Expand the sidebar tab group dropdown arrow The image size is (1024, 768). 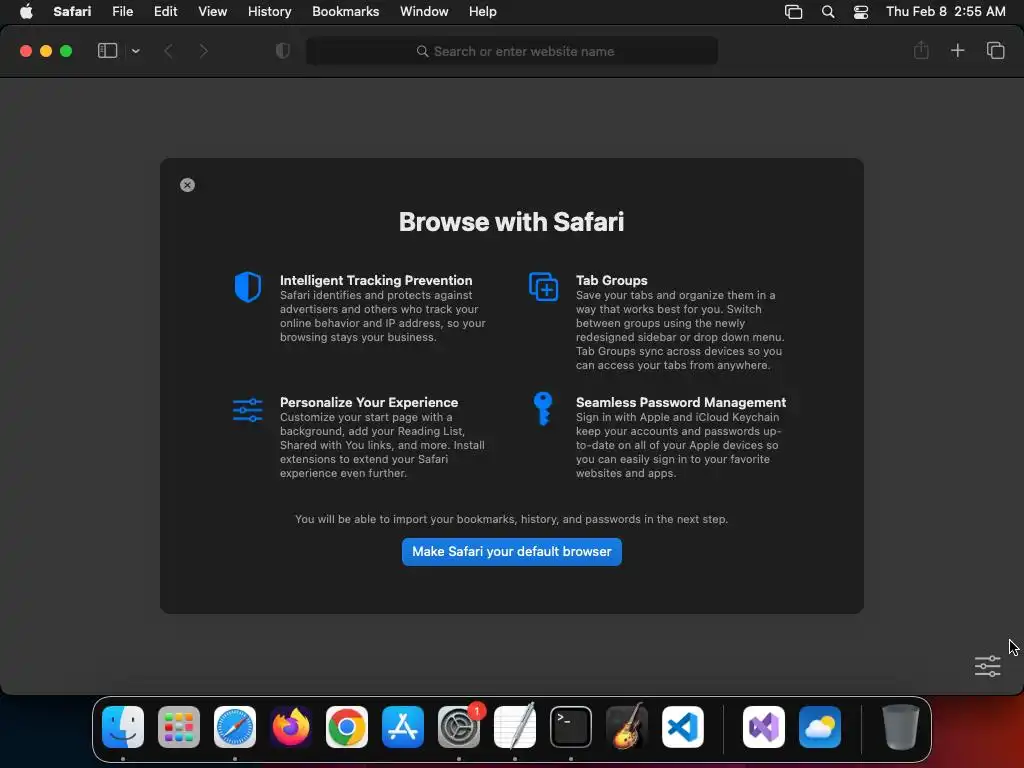(135, 51)
